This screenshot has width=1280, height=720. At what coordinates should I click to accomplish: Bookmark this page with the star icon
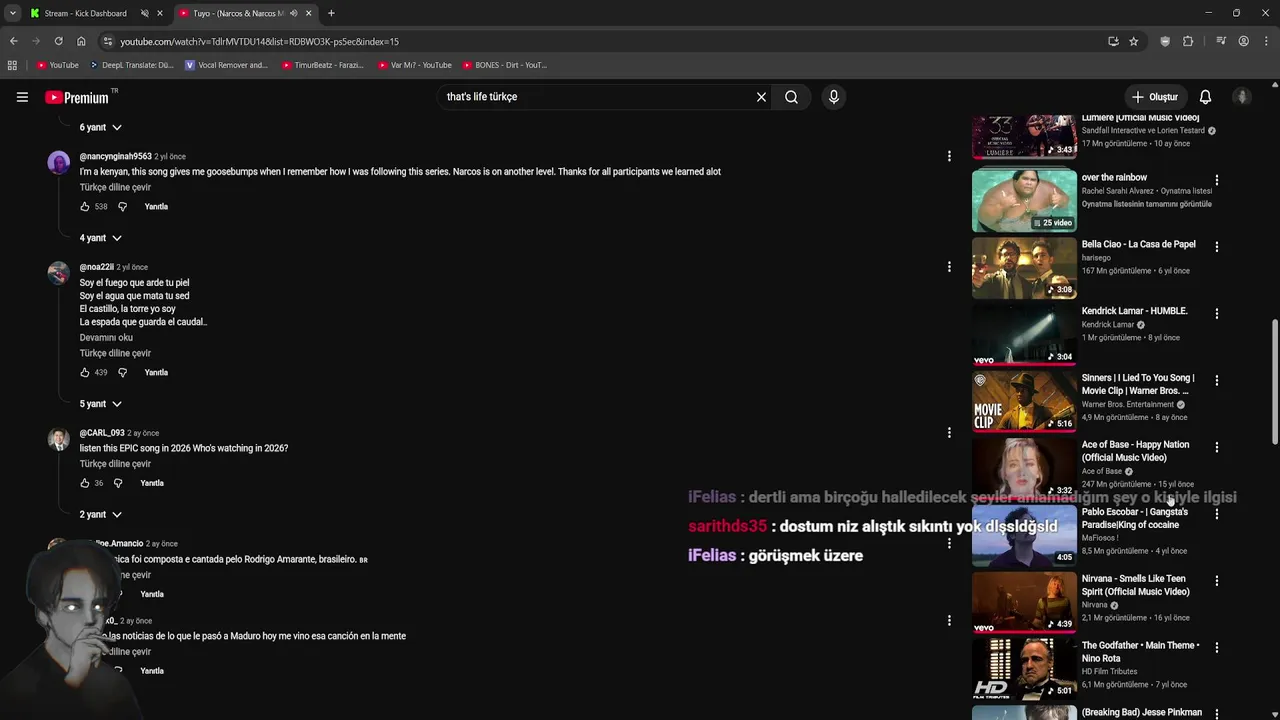[x=1133, y=41]
